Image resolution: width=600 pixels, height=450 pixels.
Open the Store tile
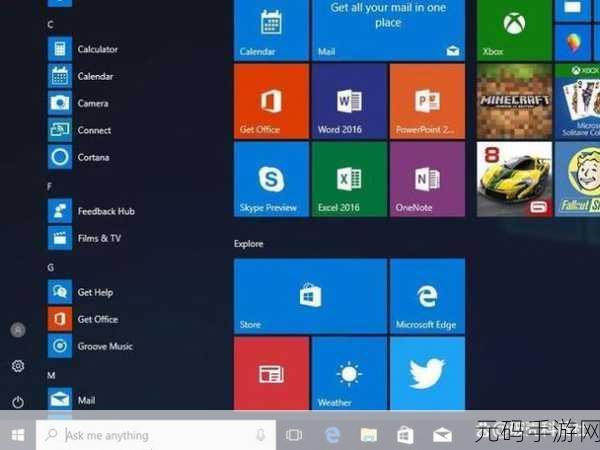coord(310,296)
